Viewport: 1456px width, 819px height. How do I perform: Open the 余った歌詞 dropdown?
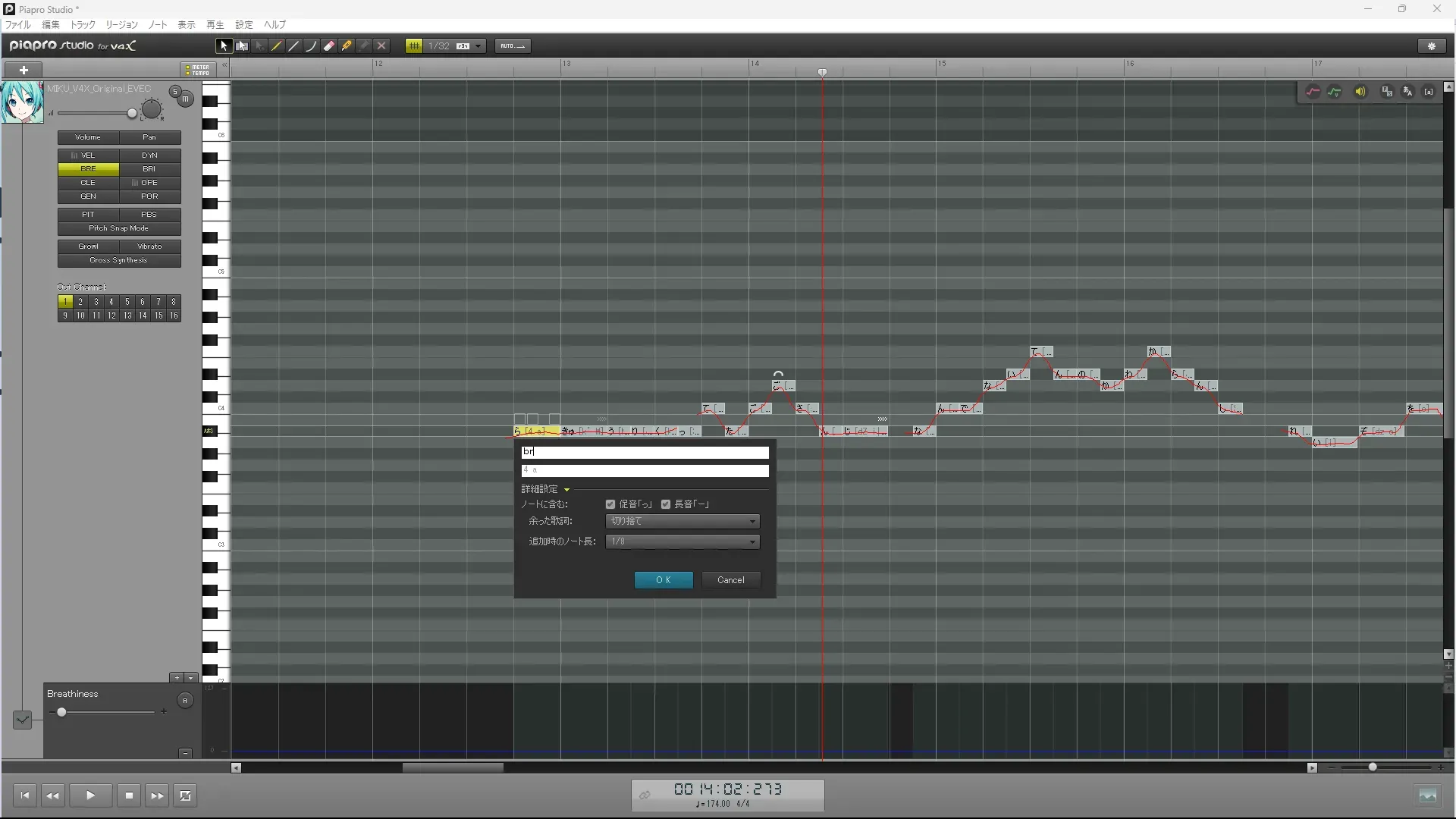(x=682, y=522)
